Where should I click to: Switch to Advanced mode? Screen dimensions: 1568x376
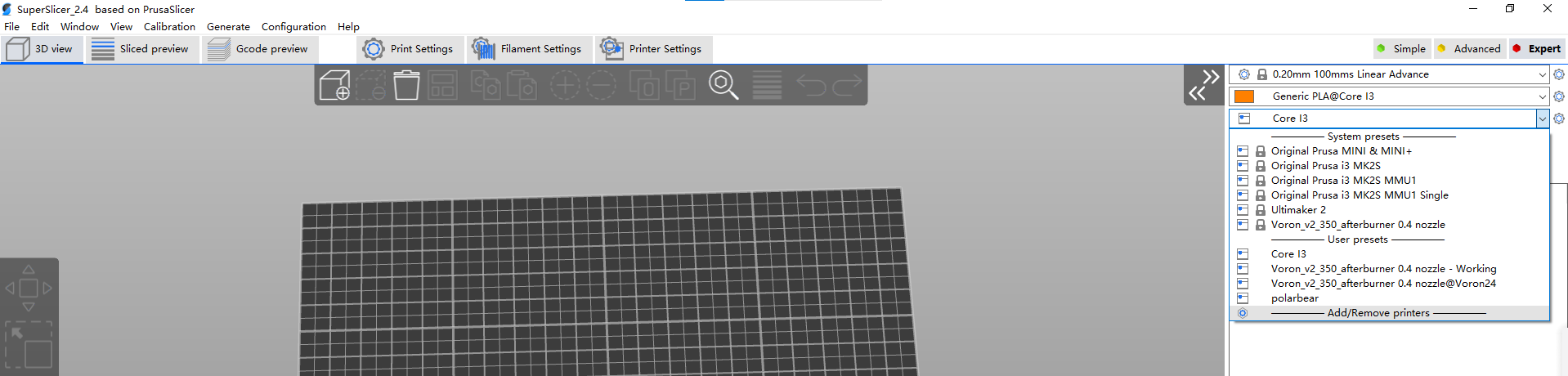(1470, 49)
